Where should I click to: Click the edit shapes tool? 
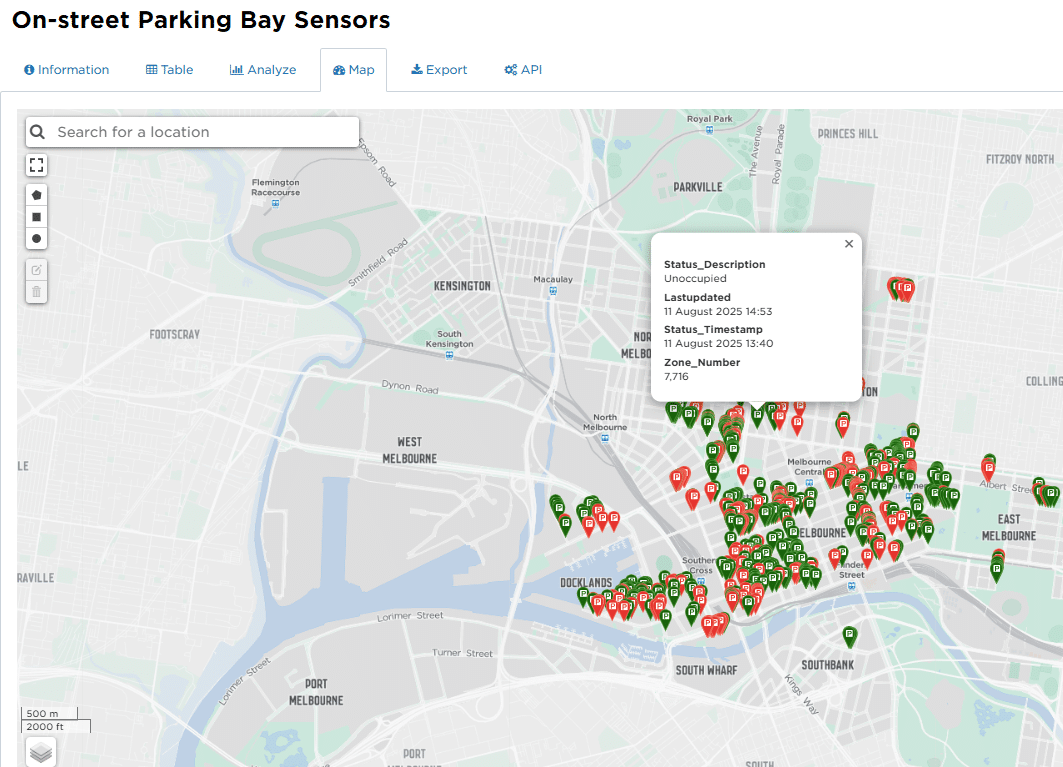(37, 270)
